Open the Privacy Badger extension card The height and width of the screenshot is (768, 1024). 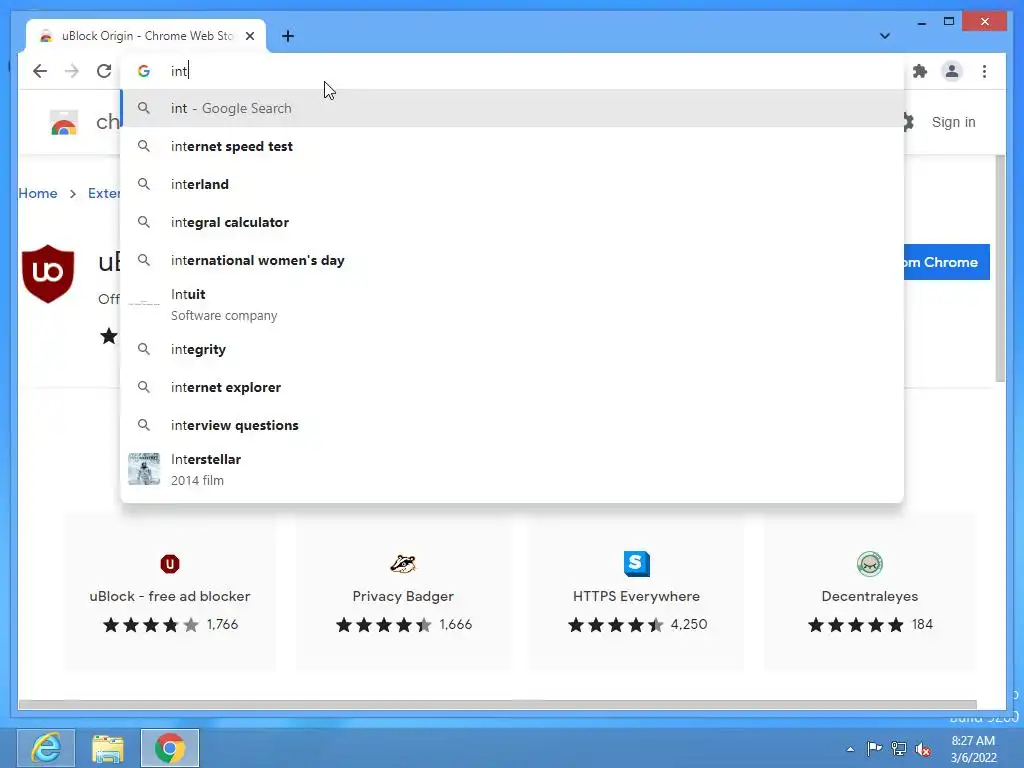403,592
